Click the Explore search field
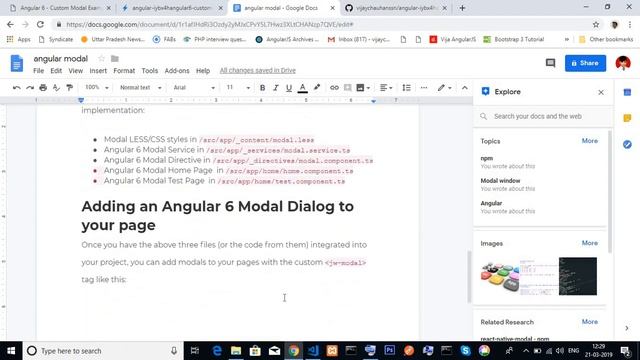This screenshot has height=360, width=640. click(x=543, y=116)
